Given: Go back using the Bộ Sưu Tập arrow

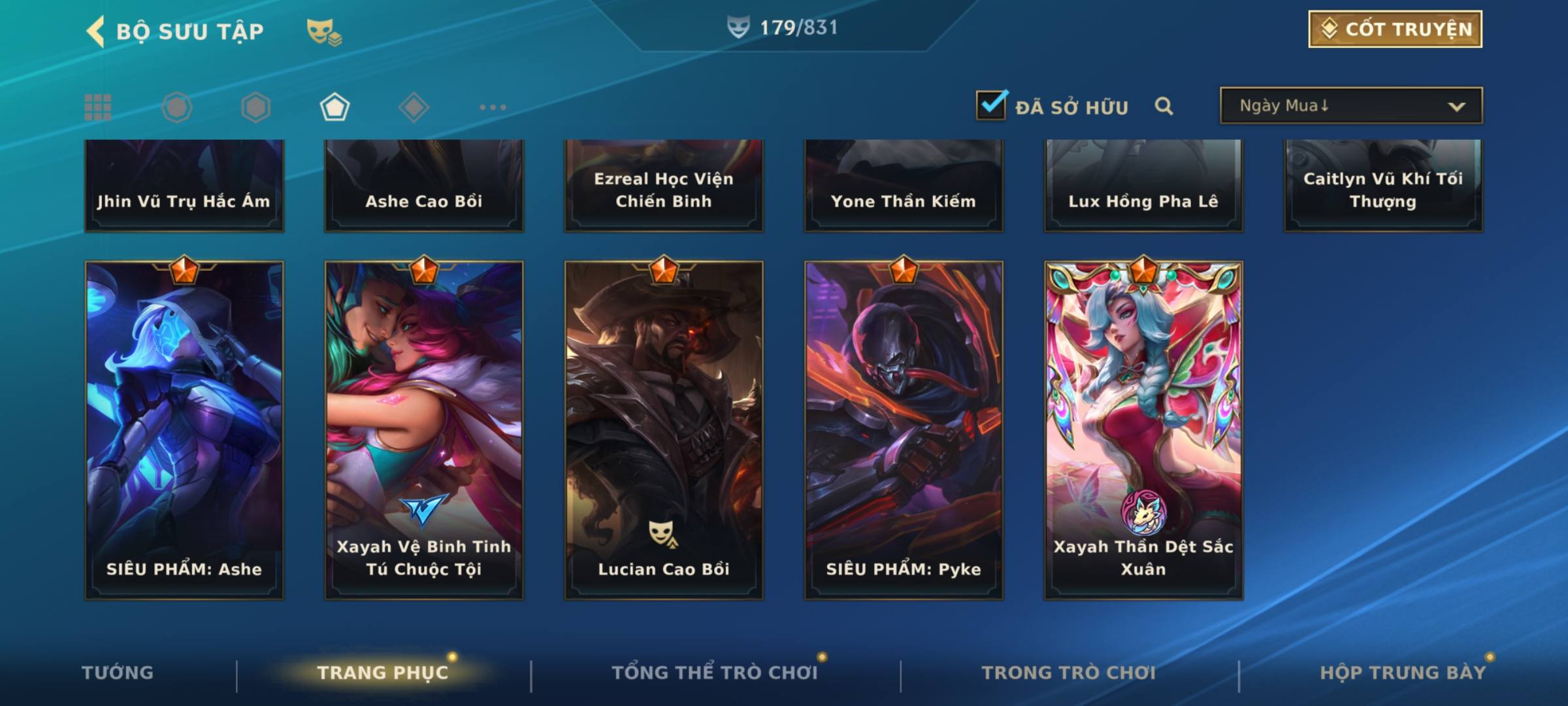Looking at the screenshot, I should coord(95,31).
